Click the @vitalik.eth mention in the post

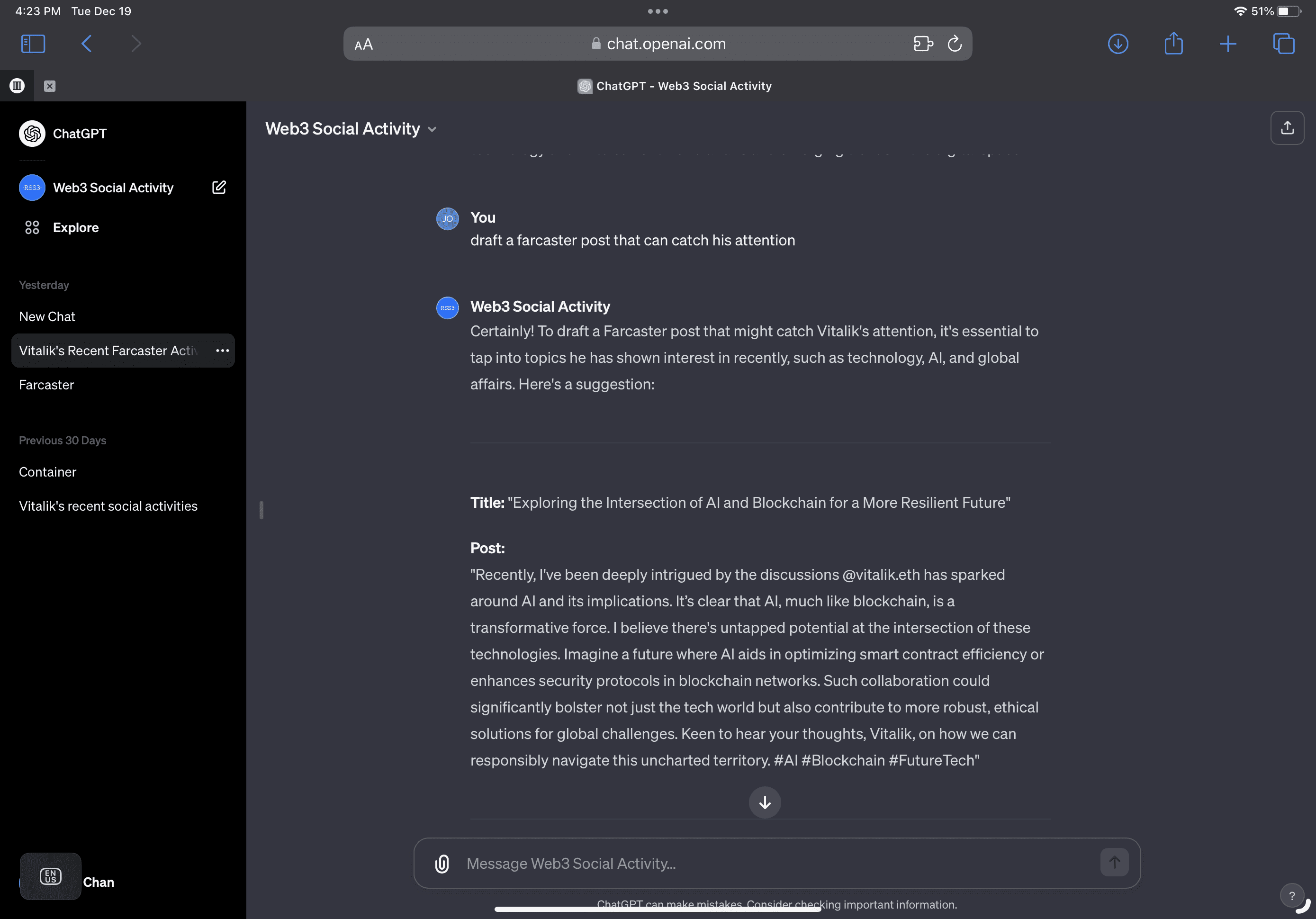coord(881,575)
